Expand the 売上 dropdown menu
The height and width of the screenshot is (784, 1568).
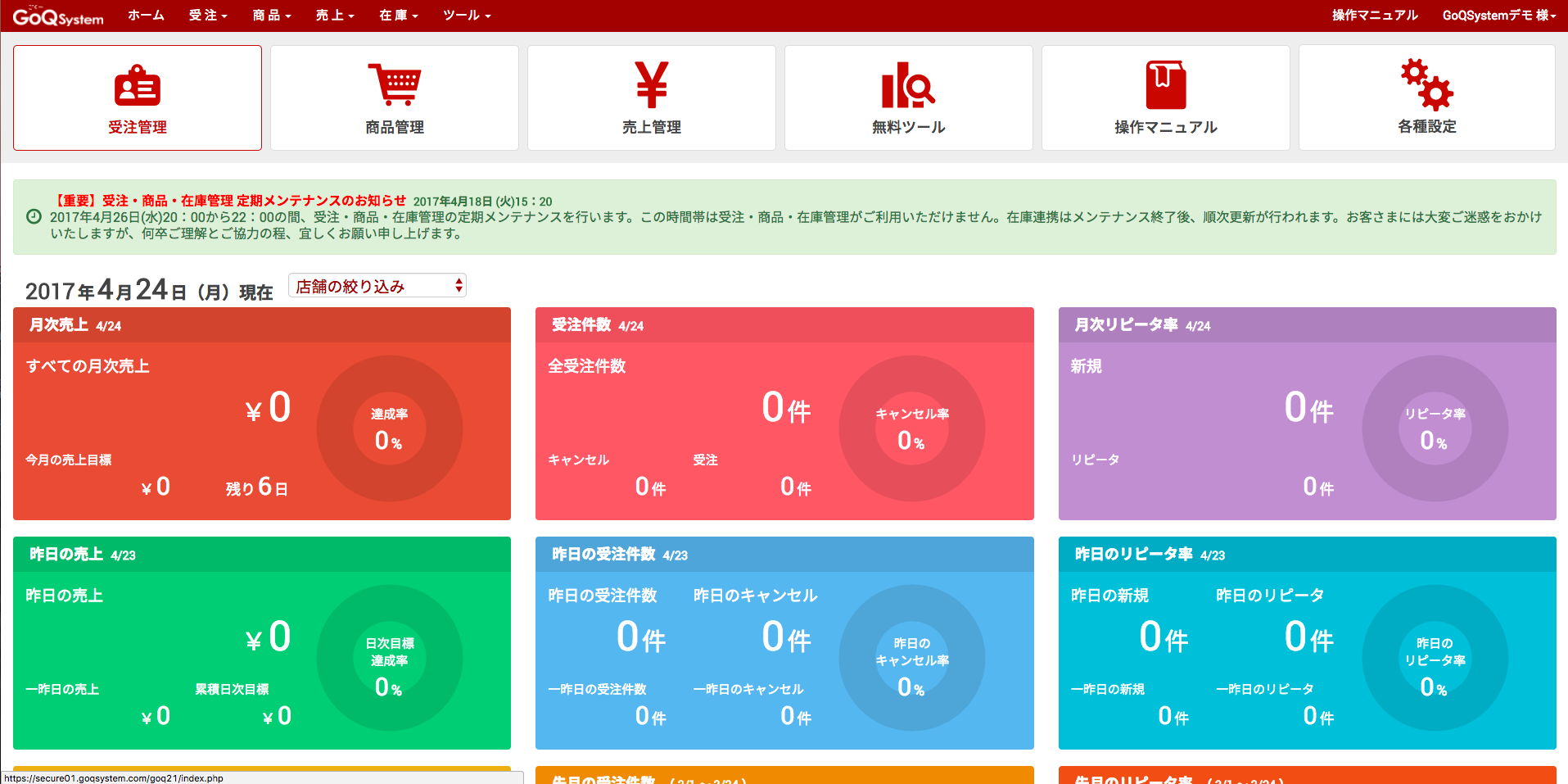(x=335, y=16)
